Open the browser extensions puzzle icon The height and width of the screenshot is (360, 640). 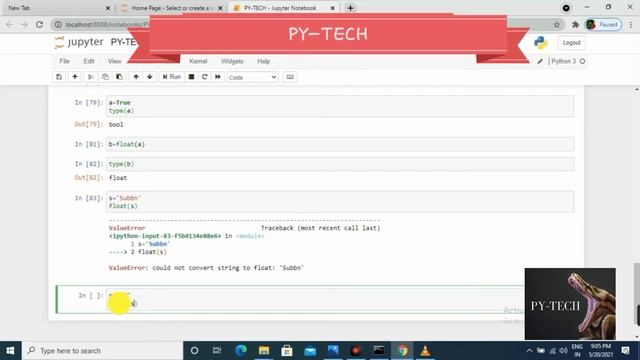click(x=575, y=24)
